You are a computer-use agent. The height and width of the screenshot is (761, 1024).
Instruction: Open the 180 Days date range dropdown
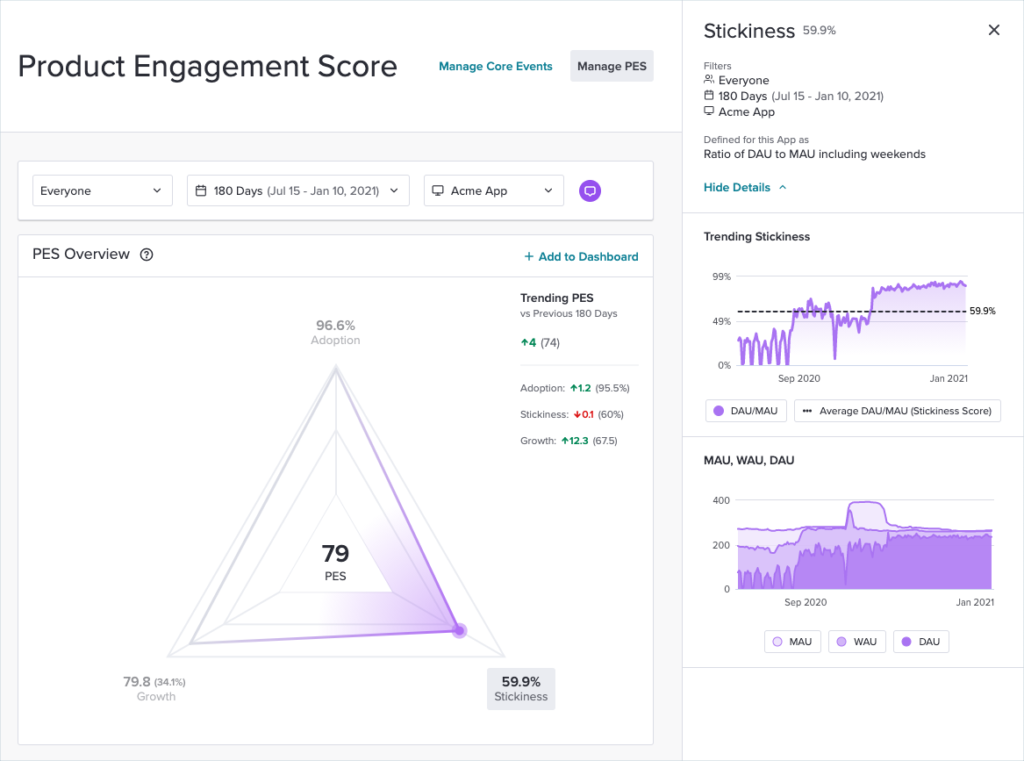[x=297, y=190]
